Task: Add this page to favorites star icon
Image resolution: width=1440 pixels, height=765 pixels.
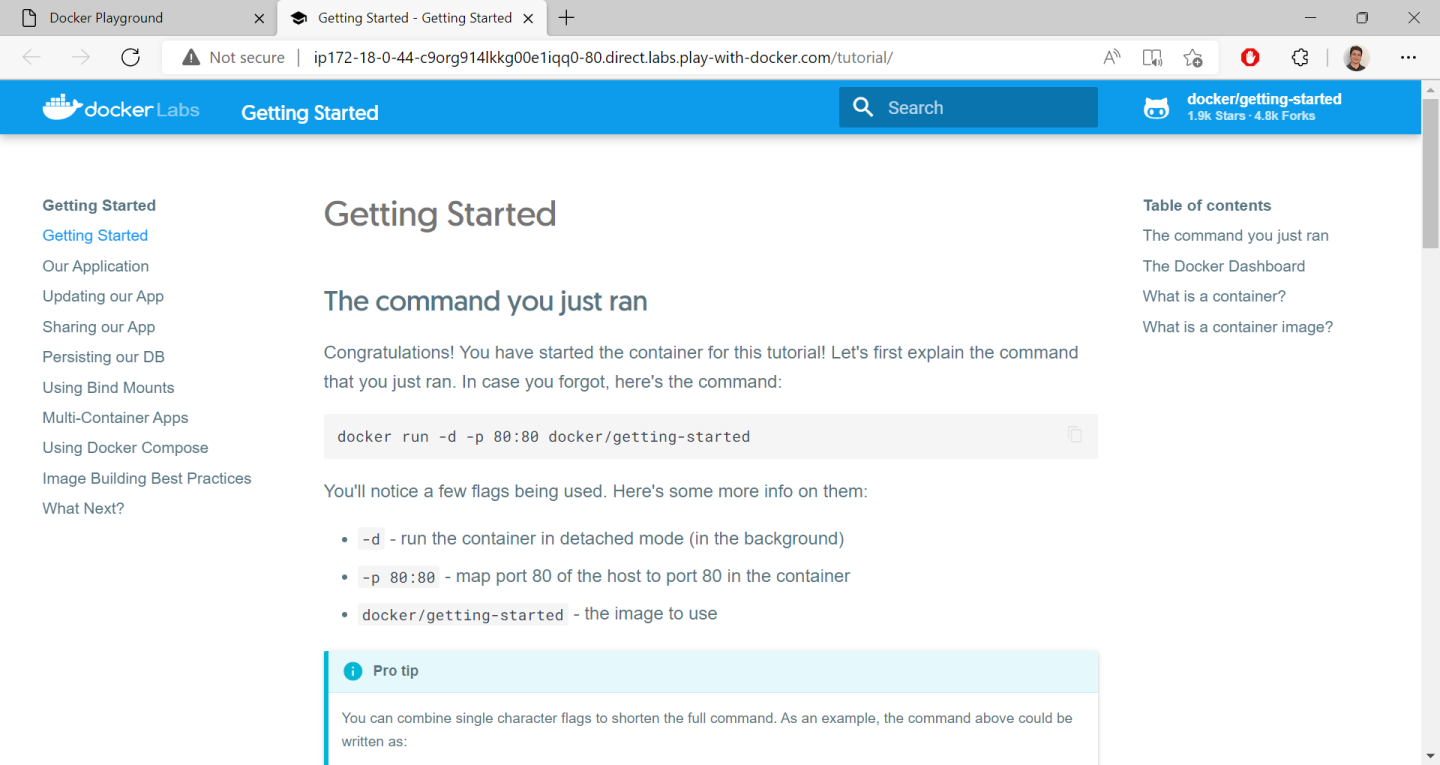Action: (x=1193, y=57)
